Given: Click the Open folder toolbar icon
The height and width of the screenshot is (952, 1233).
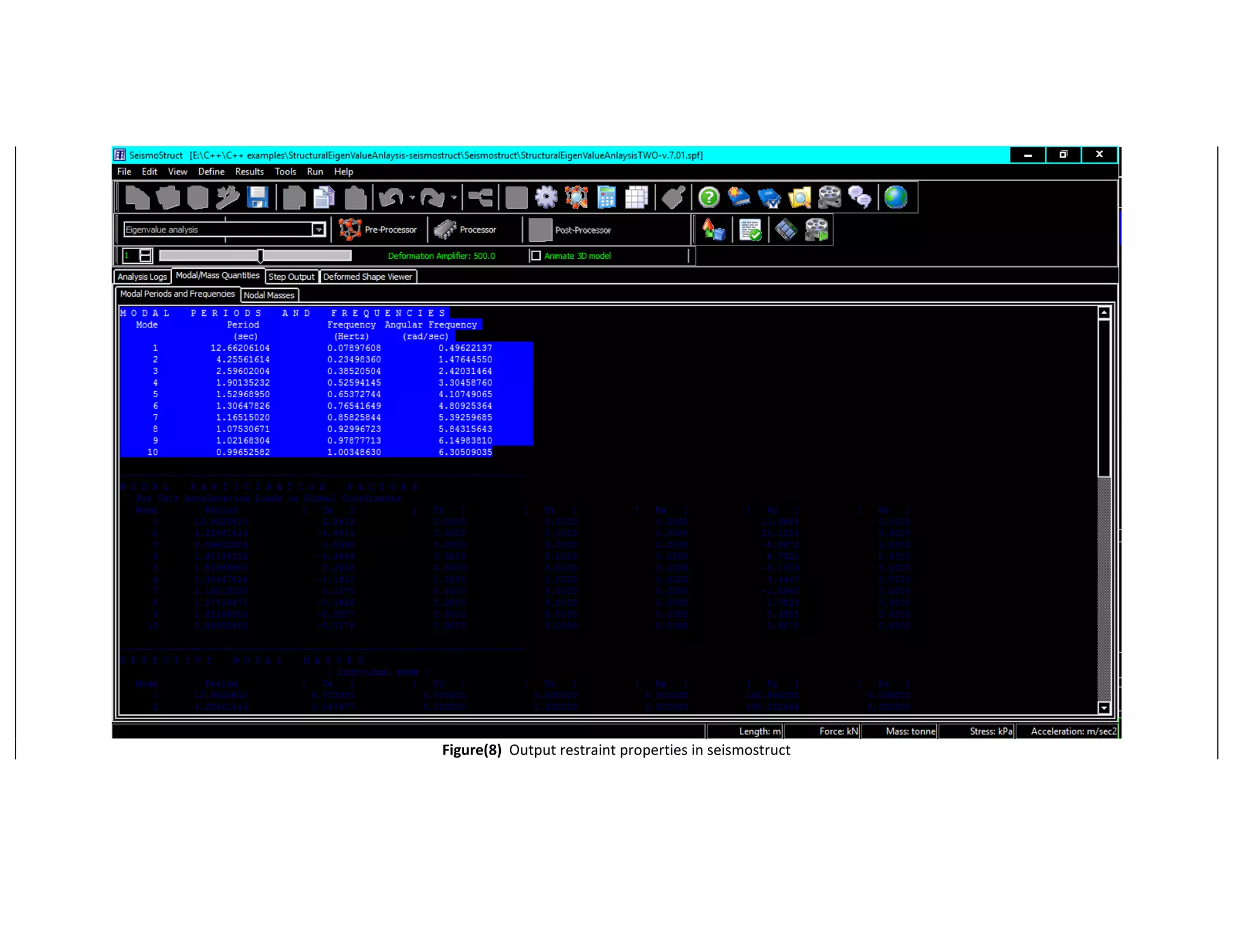Looking at the screenshot, I should pyautogui.click(x=168, y=197).
